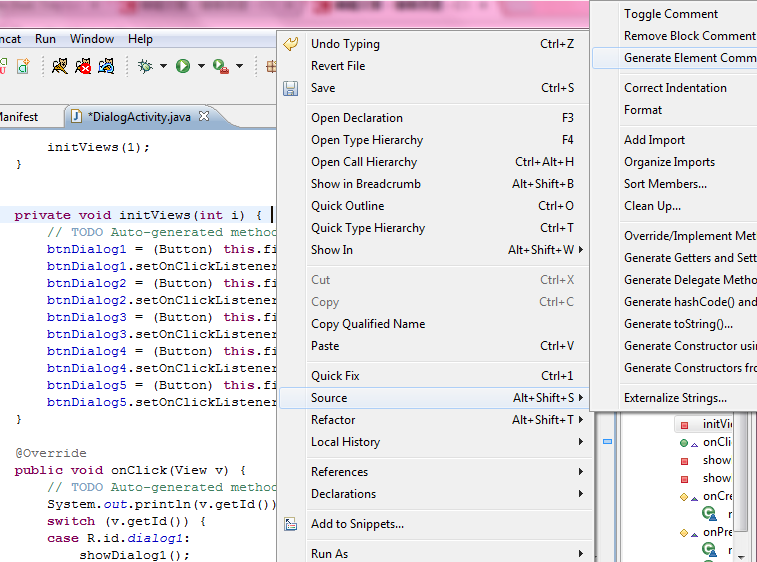Click the Start Tomcat toolbar icon
757x562 pixels.
pos(60,66)
